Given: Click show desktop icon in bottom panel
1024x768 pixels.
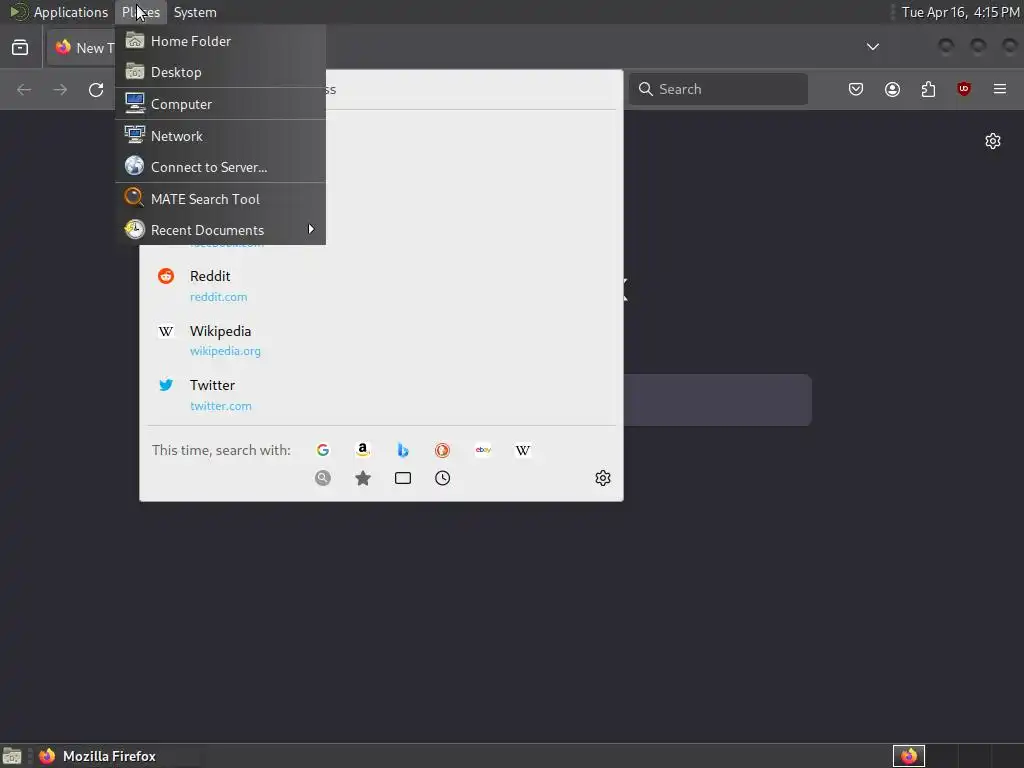Looking at the screenshot, I should [12, 756].
